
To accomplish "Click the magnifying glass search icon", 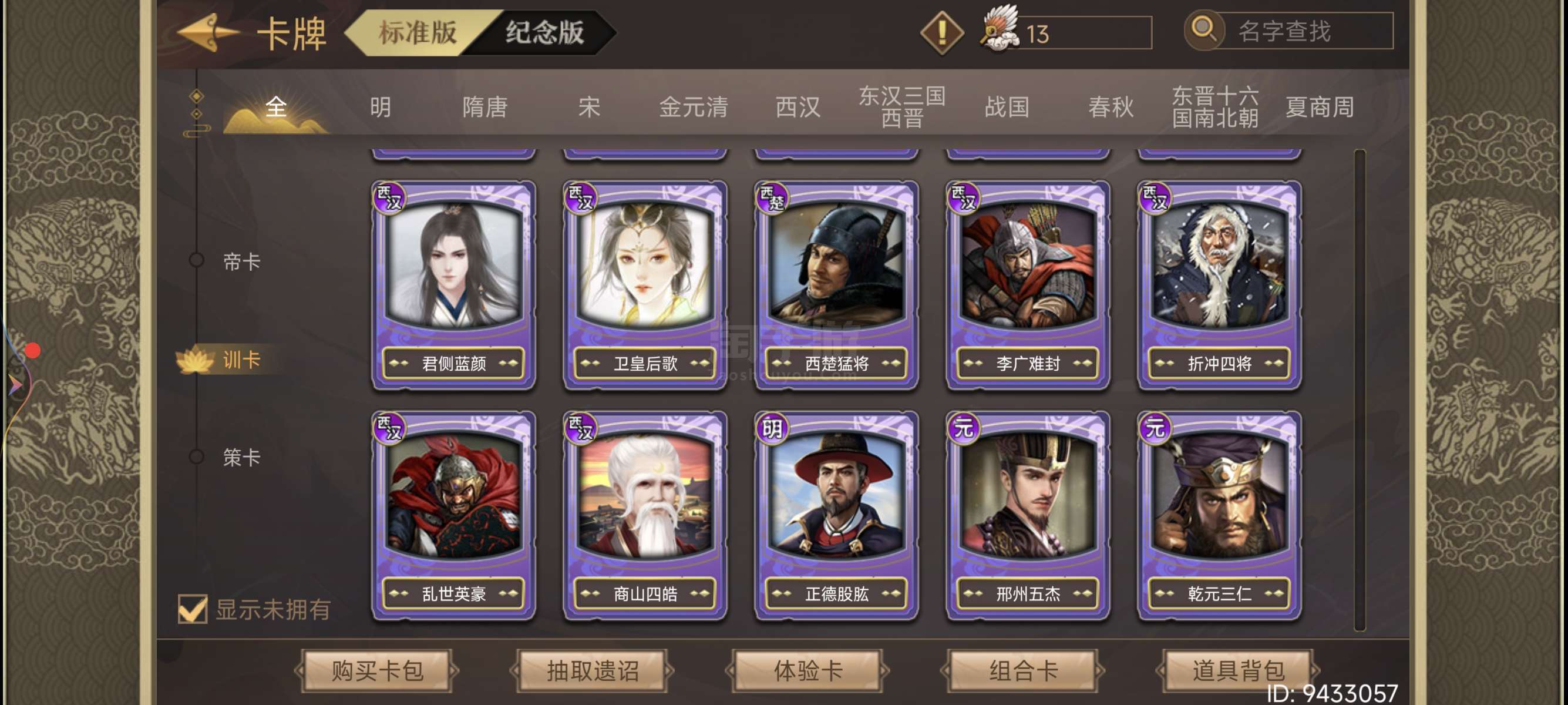I will (1203, 29).
